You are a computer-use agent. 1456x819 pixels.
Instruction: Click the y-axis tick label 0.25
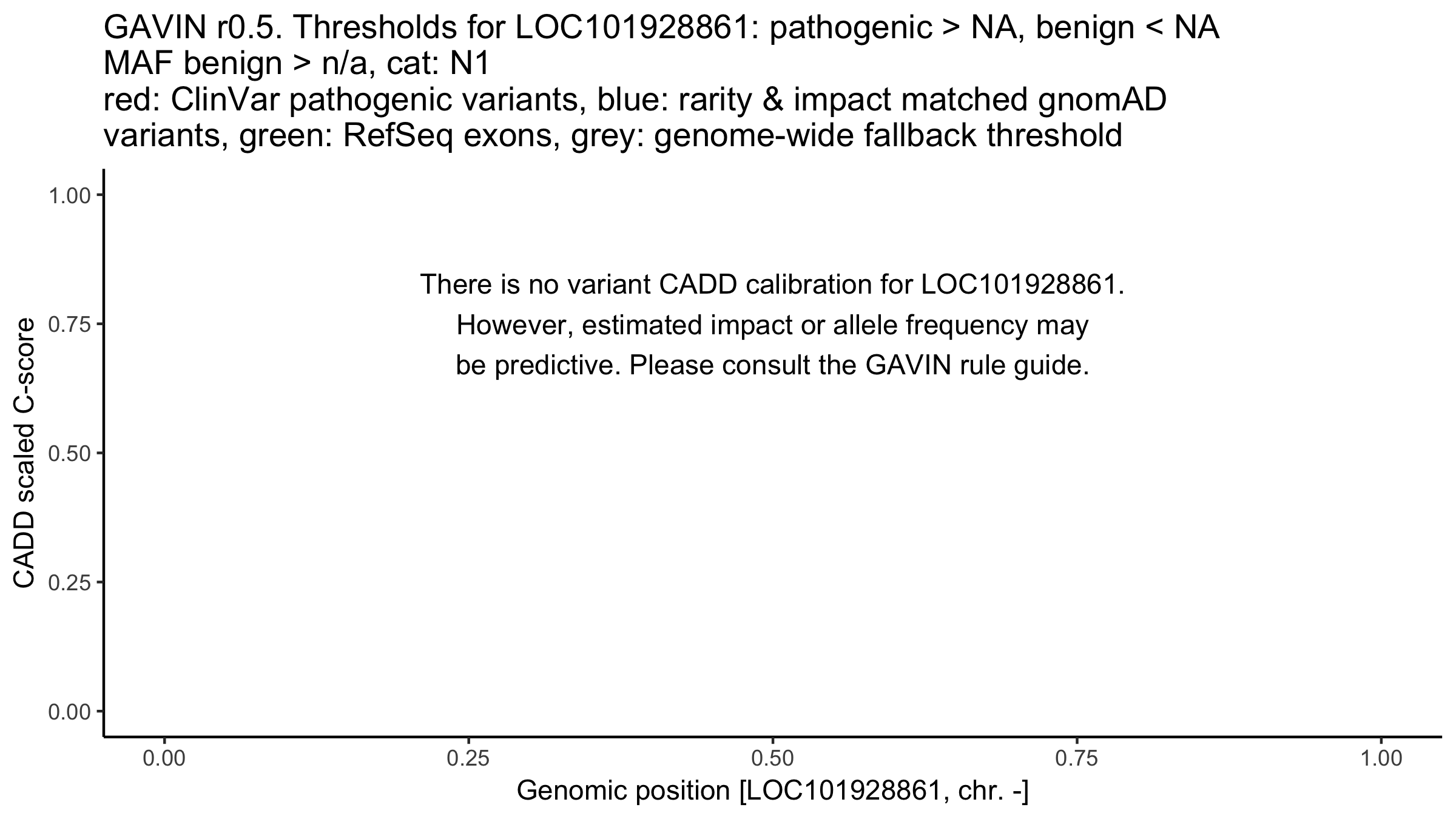click(69, 583)
